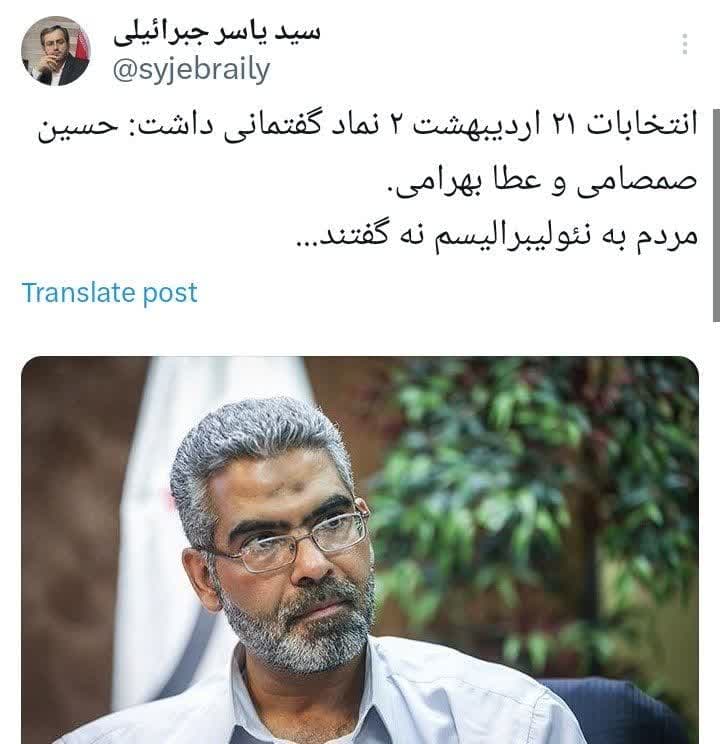Open the attached photo below the tweet

click(360, 550)
